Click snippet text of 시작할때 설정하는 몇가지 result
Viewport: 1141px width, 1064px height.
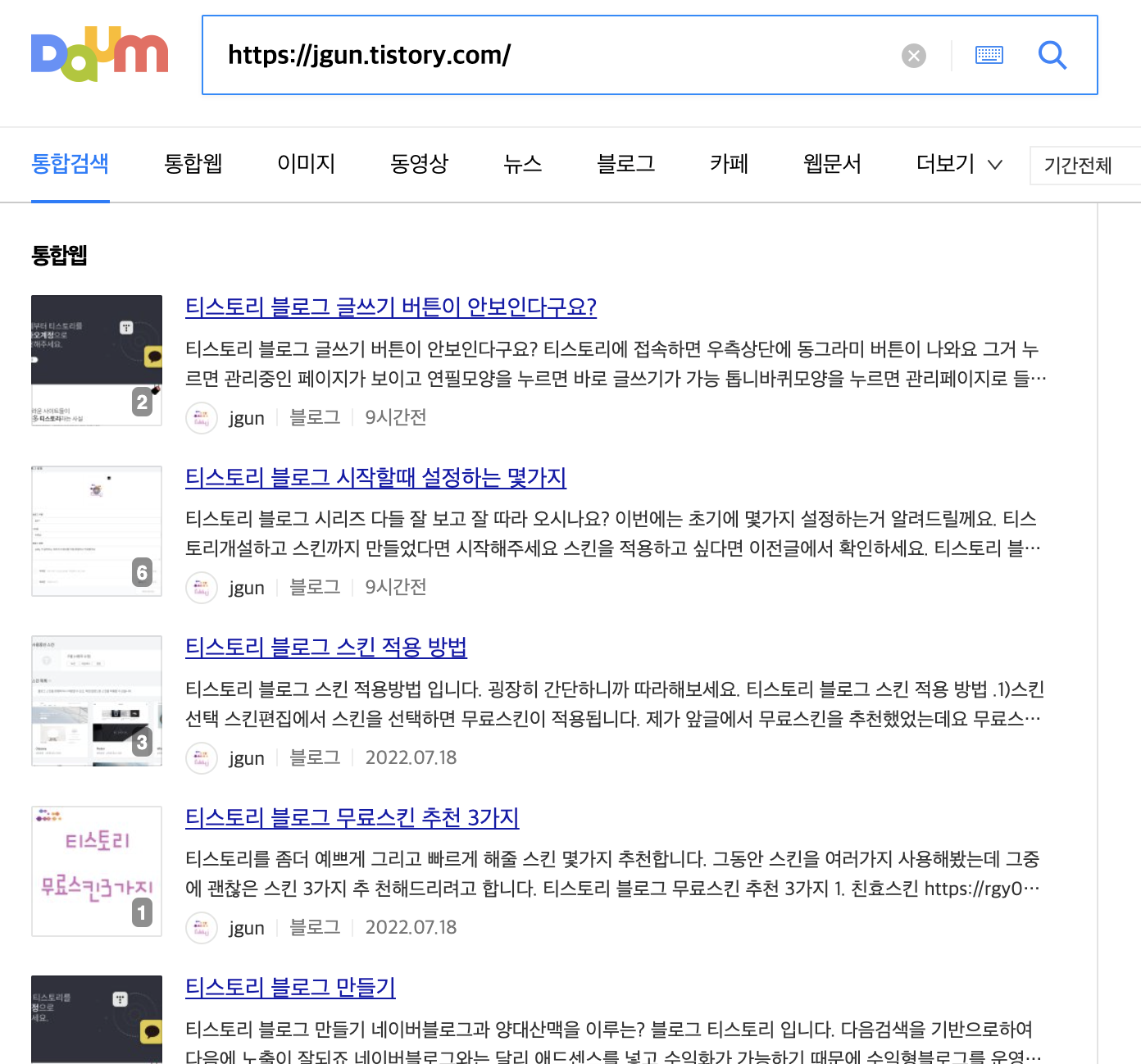pos(613,534)
